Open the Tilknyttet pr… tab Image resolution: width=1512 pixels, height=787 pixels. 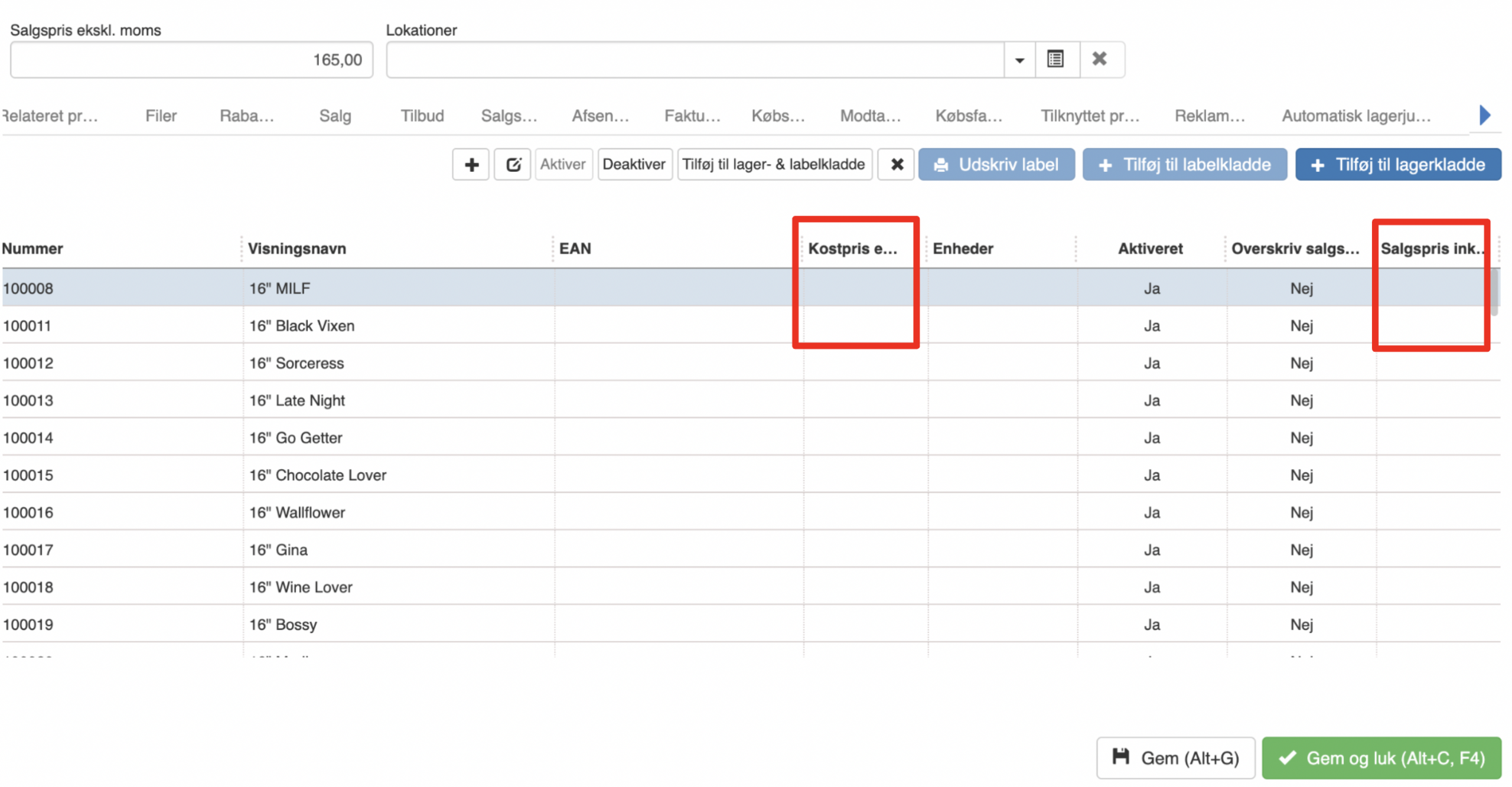pyautogui.click(x=1090, y=116)
